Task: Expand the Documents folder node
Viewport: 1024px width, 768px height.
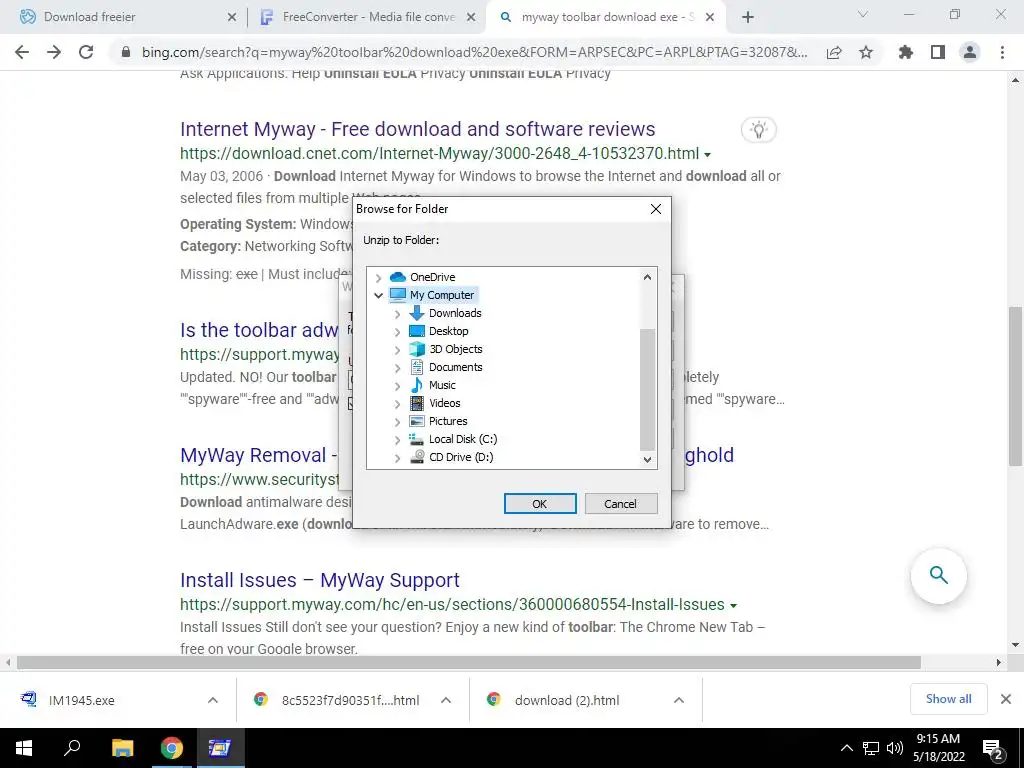Action: pos(397,368)
